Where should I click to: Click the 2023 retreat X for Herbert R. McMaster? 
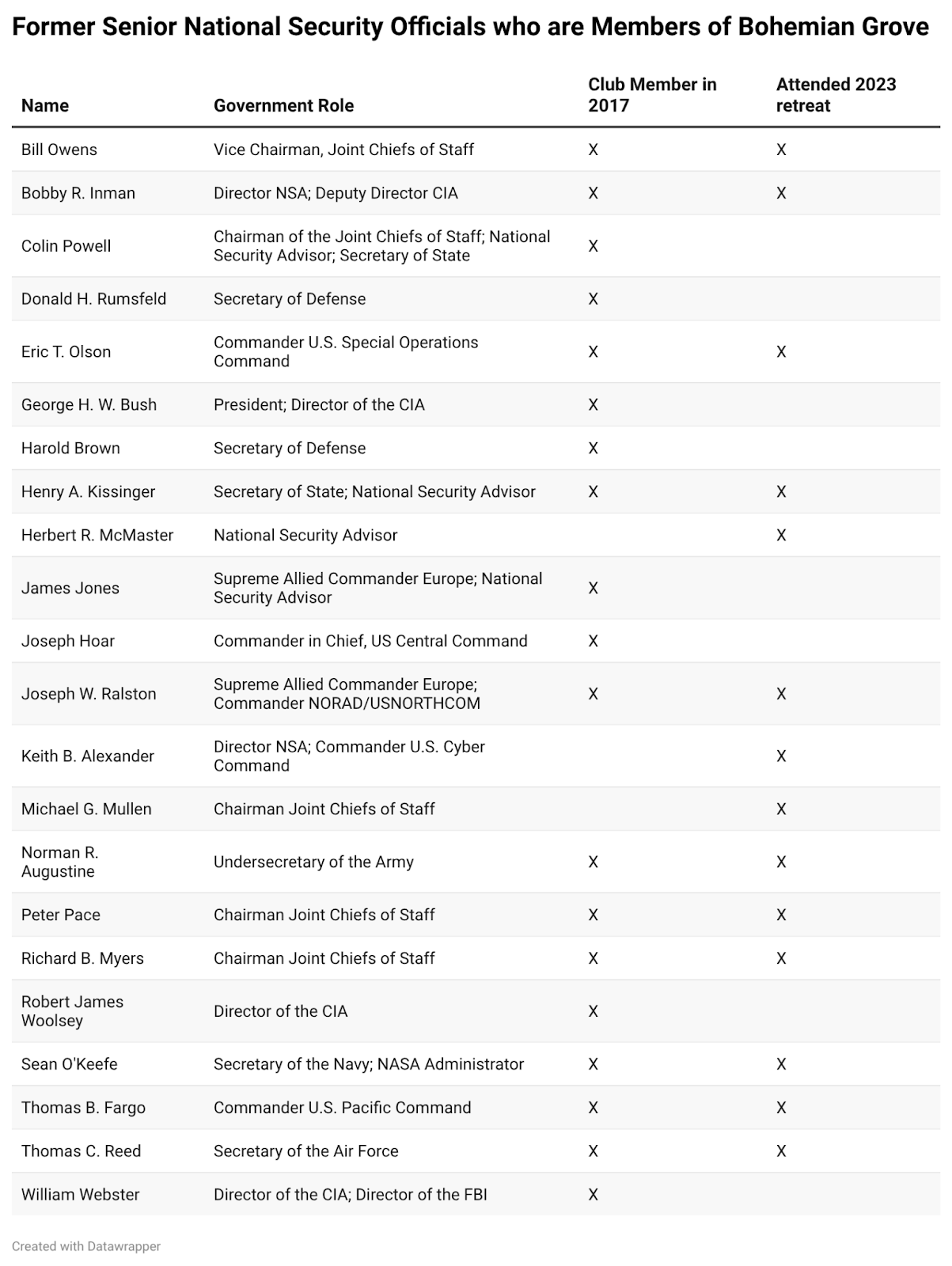point(781,536)
